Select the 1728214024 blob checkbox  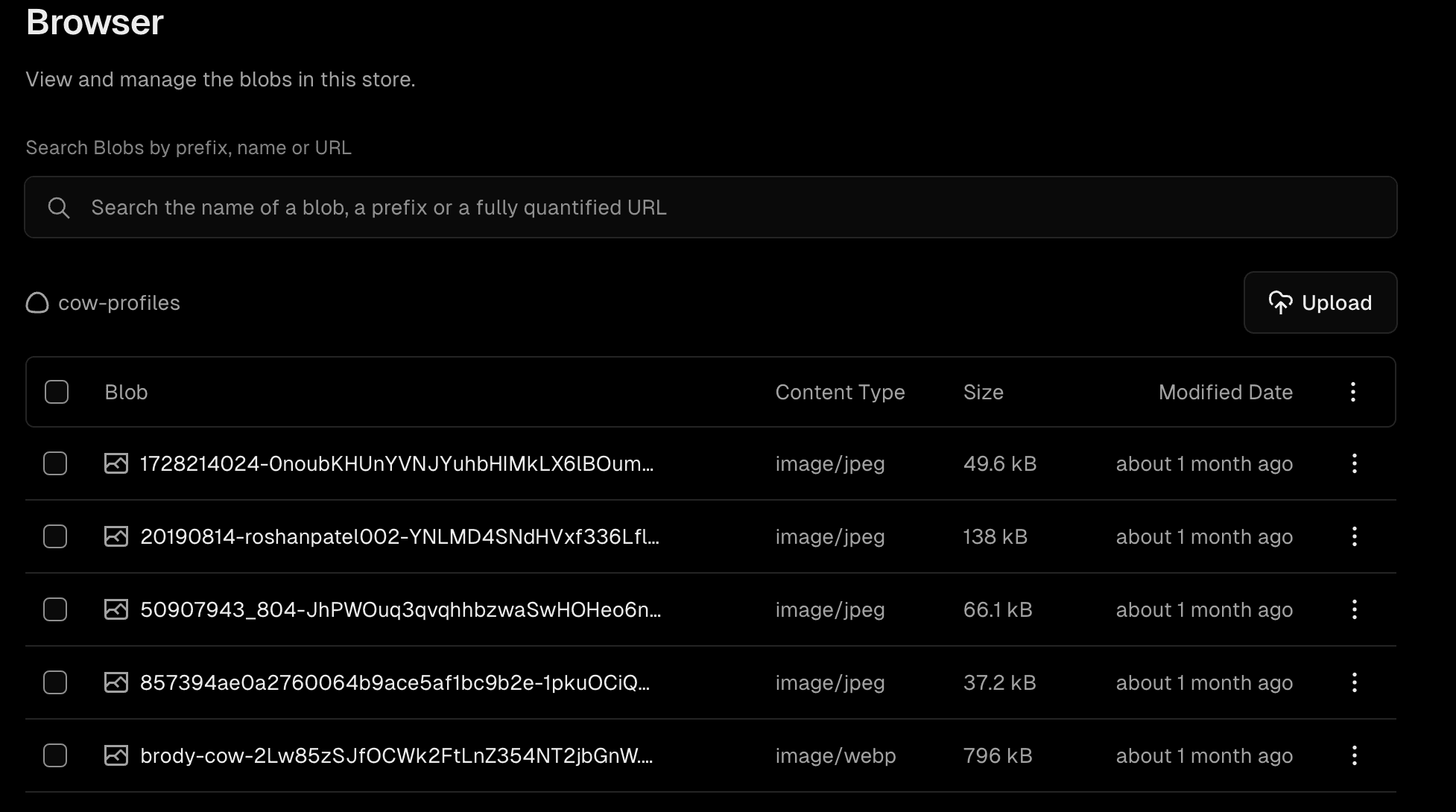55,464
